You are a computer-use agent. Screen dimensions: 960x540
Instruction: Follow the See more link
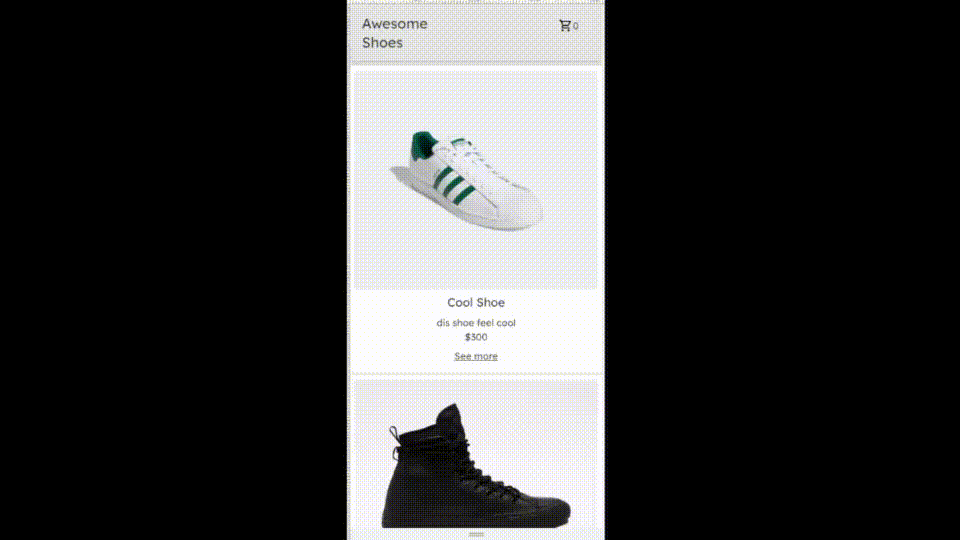point(476,356)
